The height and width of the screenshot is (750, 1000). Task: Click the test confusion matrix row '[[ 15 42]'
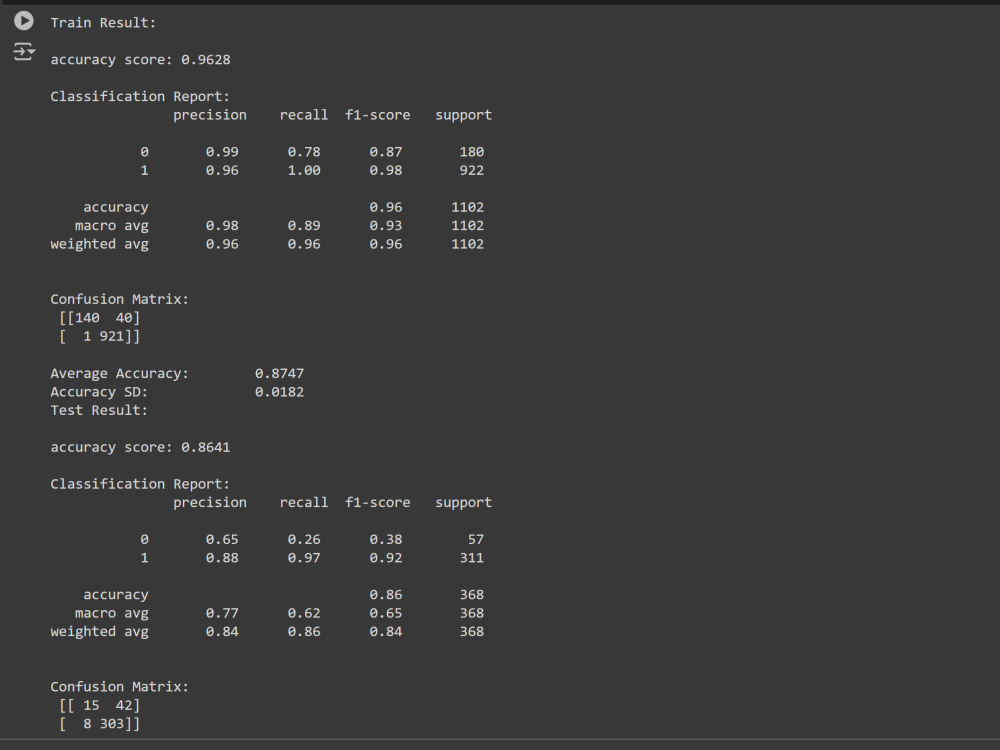(99, 705)
